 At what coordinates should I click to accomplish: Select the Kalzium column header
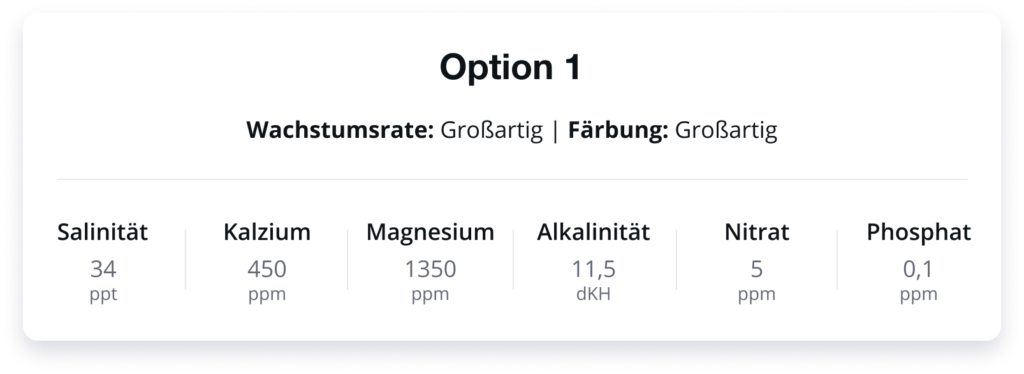[267, 232]
